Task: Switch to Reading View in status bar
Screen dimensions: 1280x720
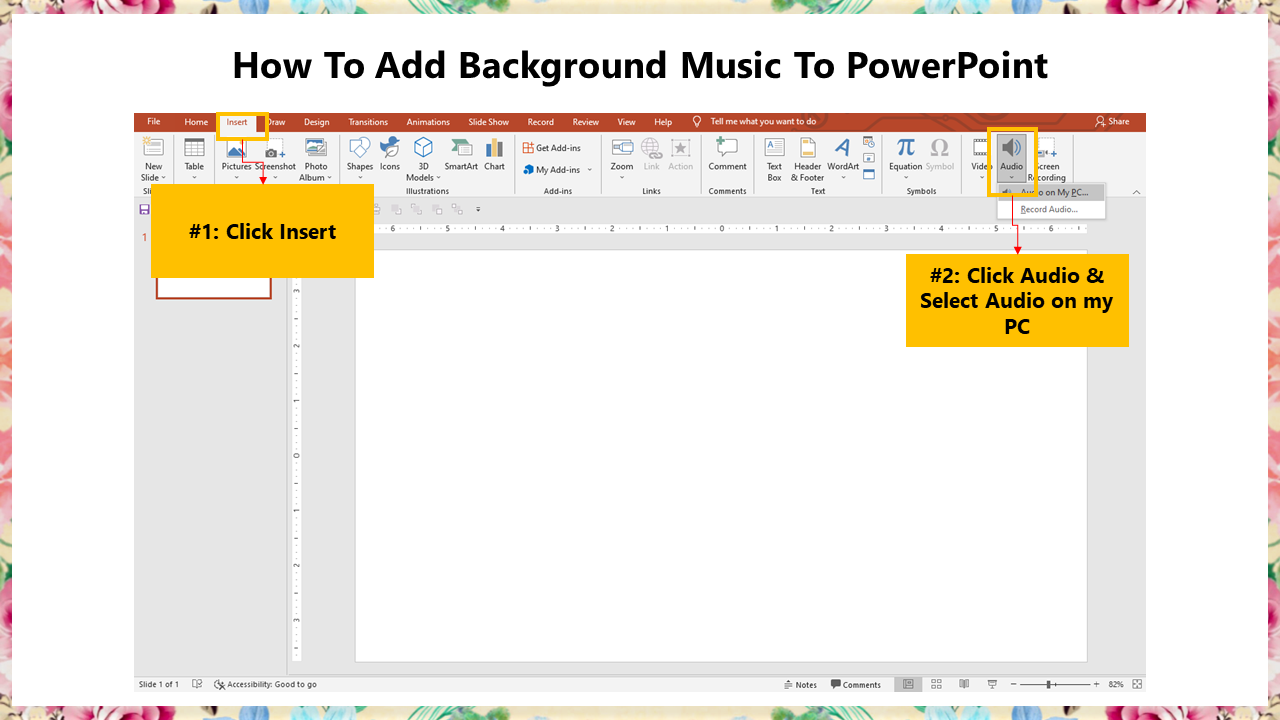Action: click(964, 684)
